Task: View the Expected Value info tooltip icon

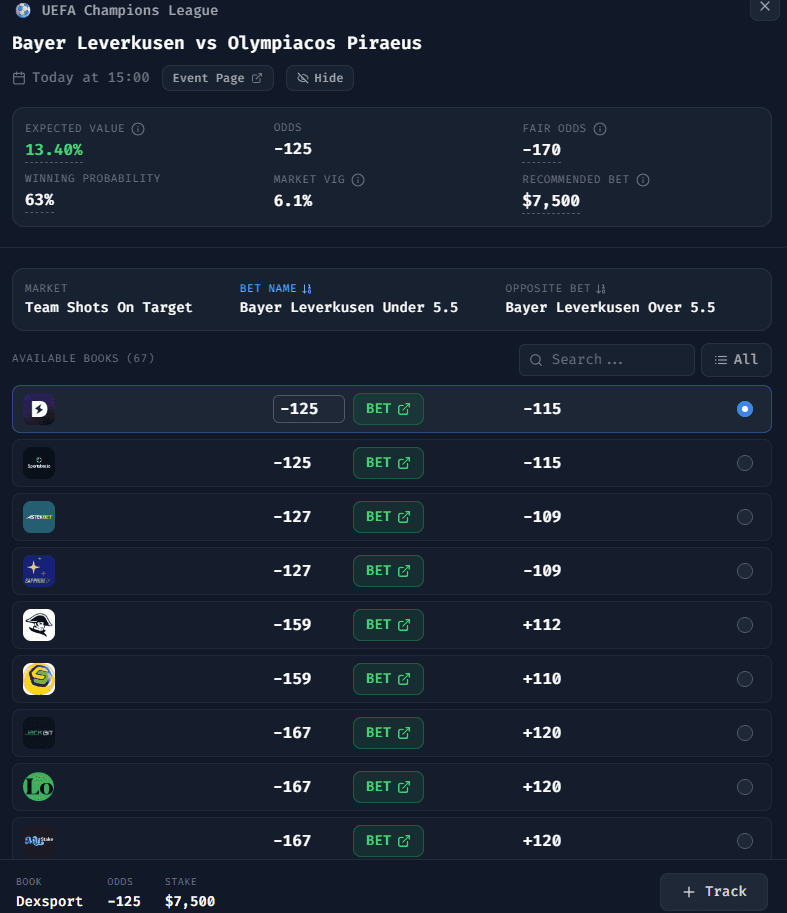Action: point(139,128)
